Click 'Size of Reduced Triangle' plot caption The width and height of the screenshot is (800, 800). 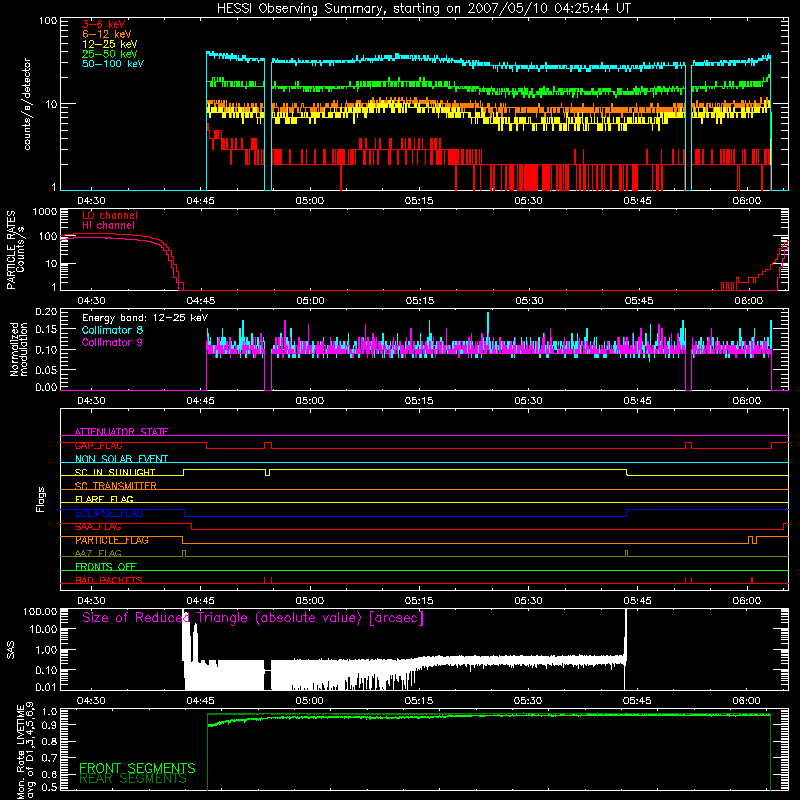[x=253, y=618]
